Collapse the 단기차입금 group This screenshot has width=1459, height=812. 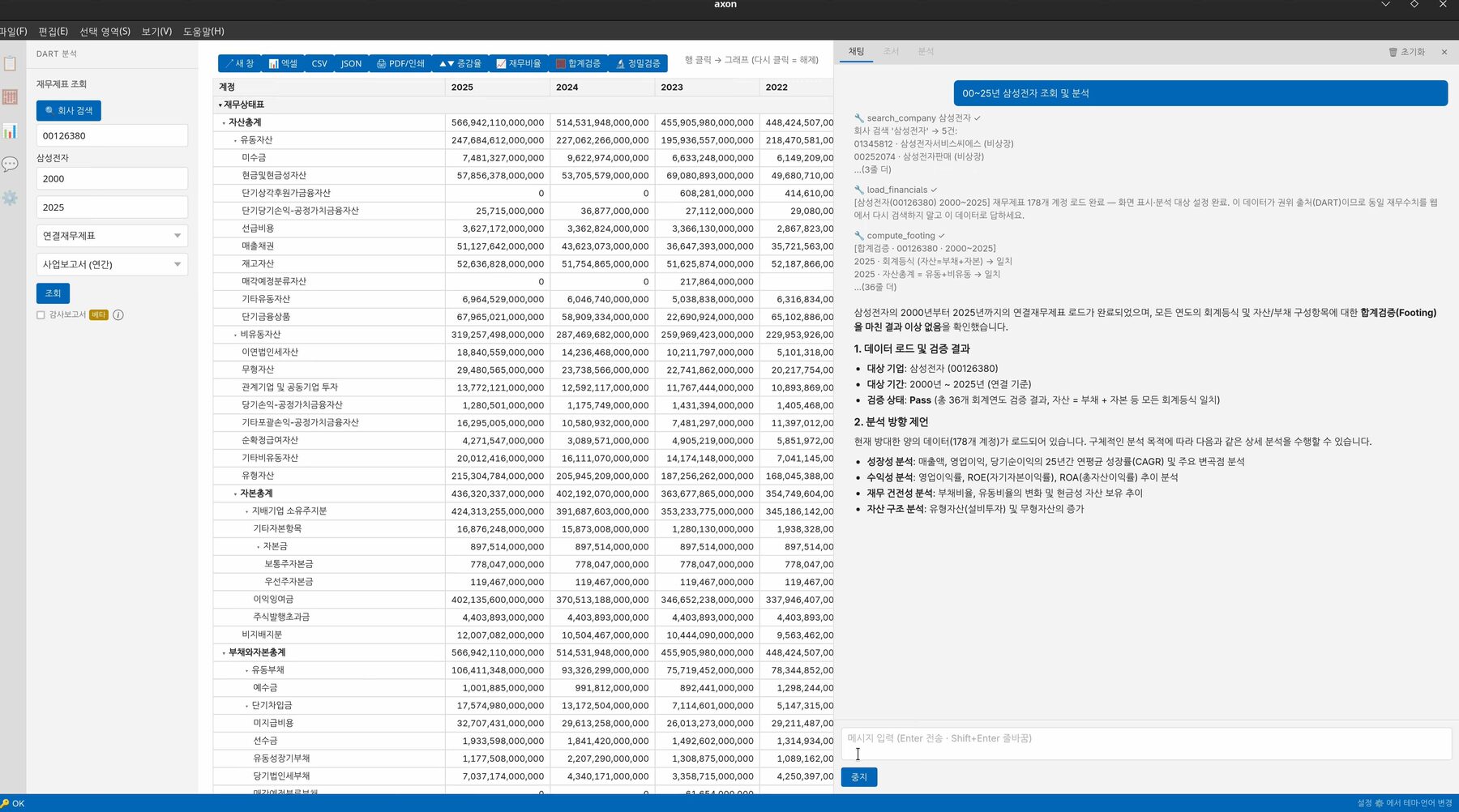click(247, 706)
